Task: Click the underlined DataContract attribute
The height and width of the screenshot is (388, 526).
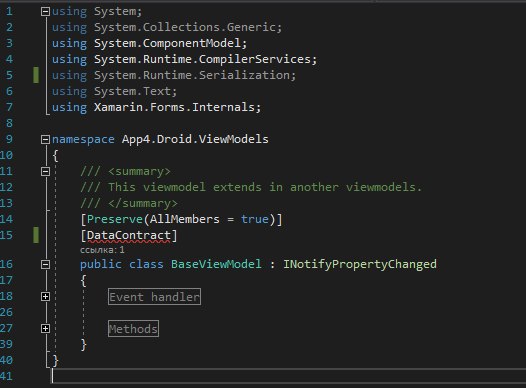Action: 128,235
